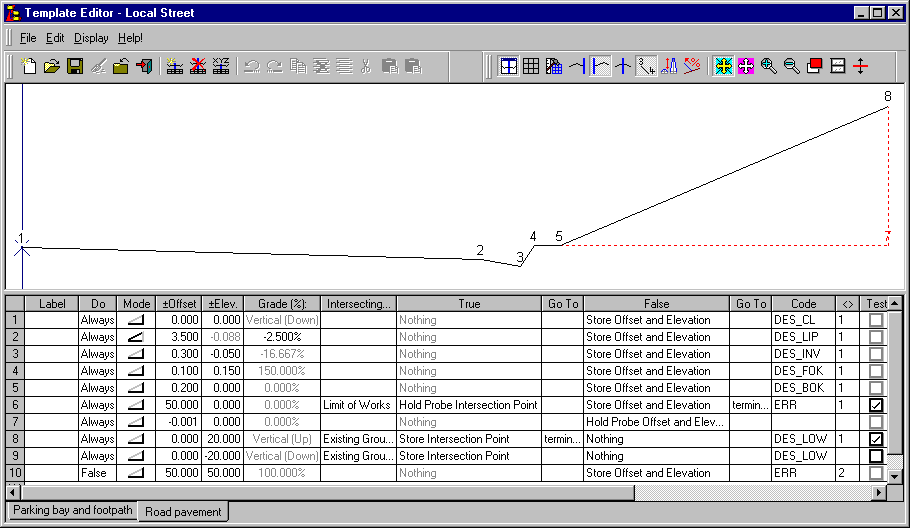The image size is (910, 528).
Task: Open the File menu
Action: point(28,38)
